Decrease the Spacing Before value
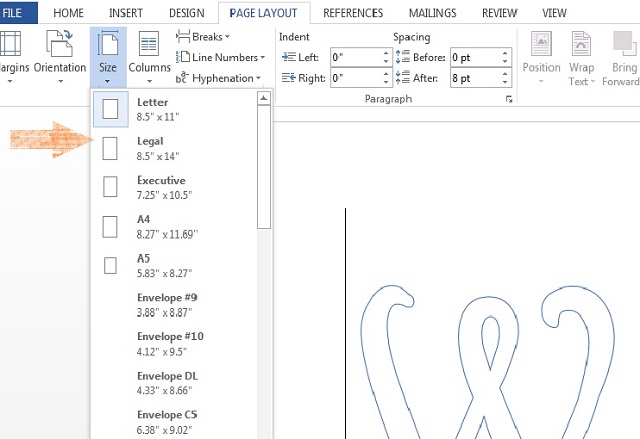 [505, 62]
